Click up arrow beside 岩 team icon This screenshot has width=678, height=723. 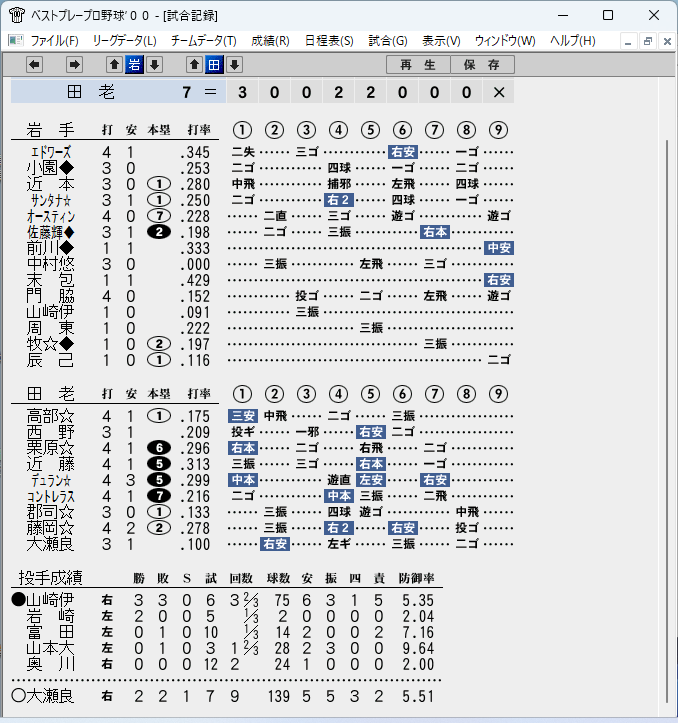click(114, 65)
